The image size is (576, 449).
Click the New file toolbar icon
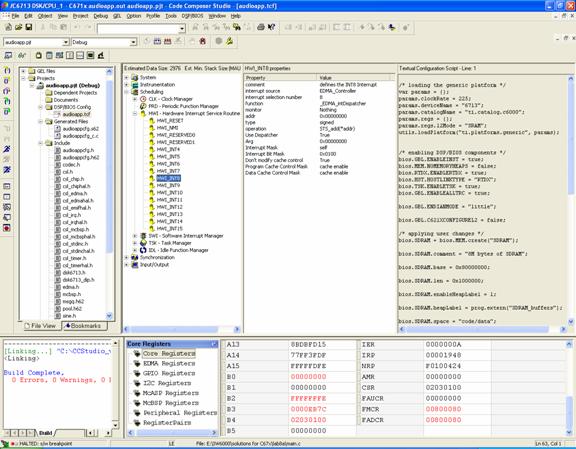point(8,27)
